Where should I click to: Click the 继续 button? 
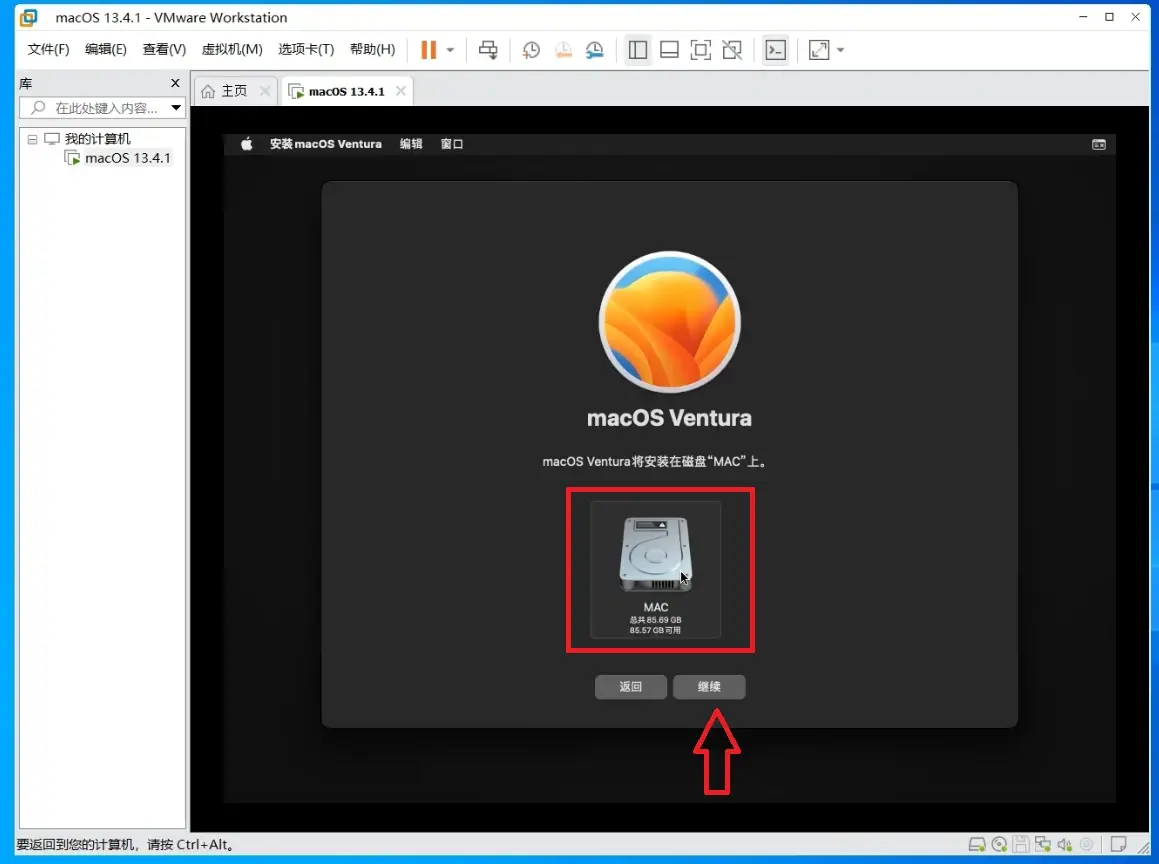point(709,687)
